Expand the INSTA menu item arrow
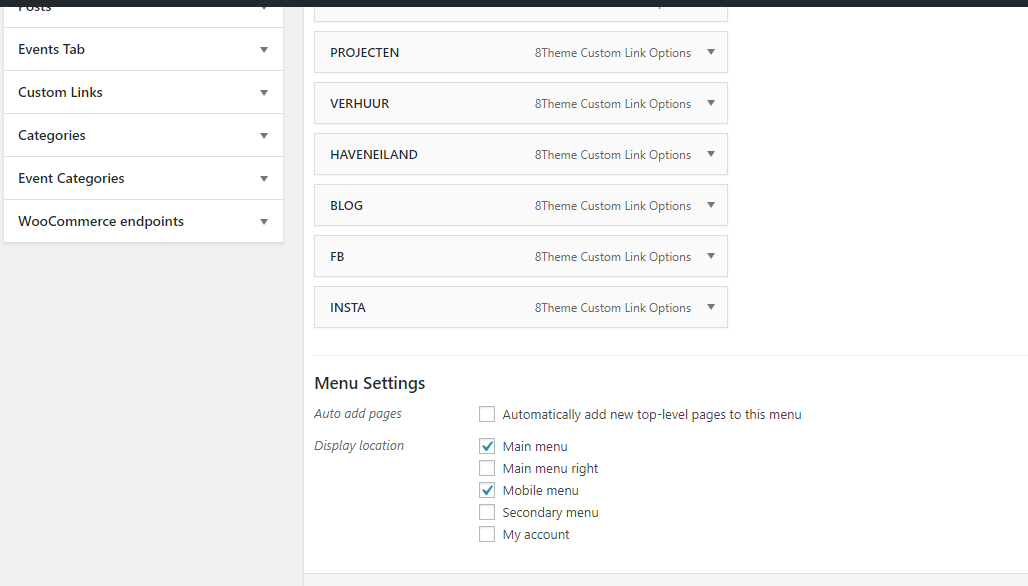 pos(711,307)
